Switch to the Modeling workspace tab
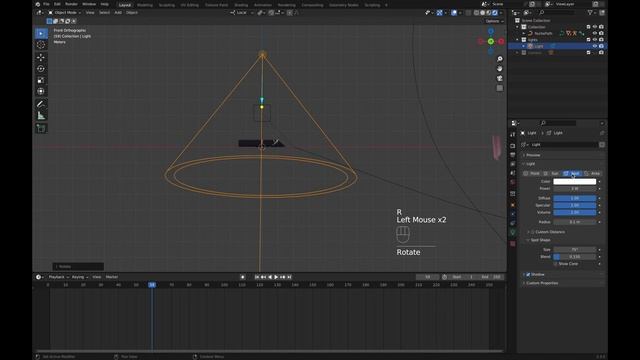Viewport: 640px width, 360px height. click(144, 5)
